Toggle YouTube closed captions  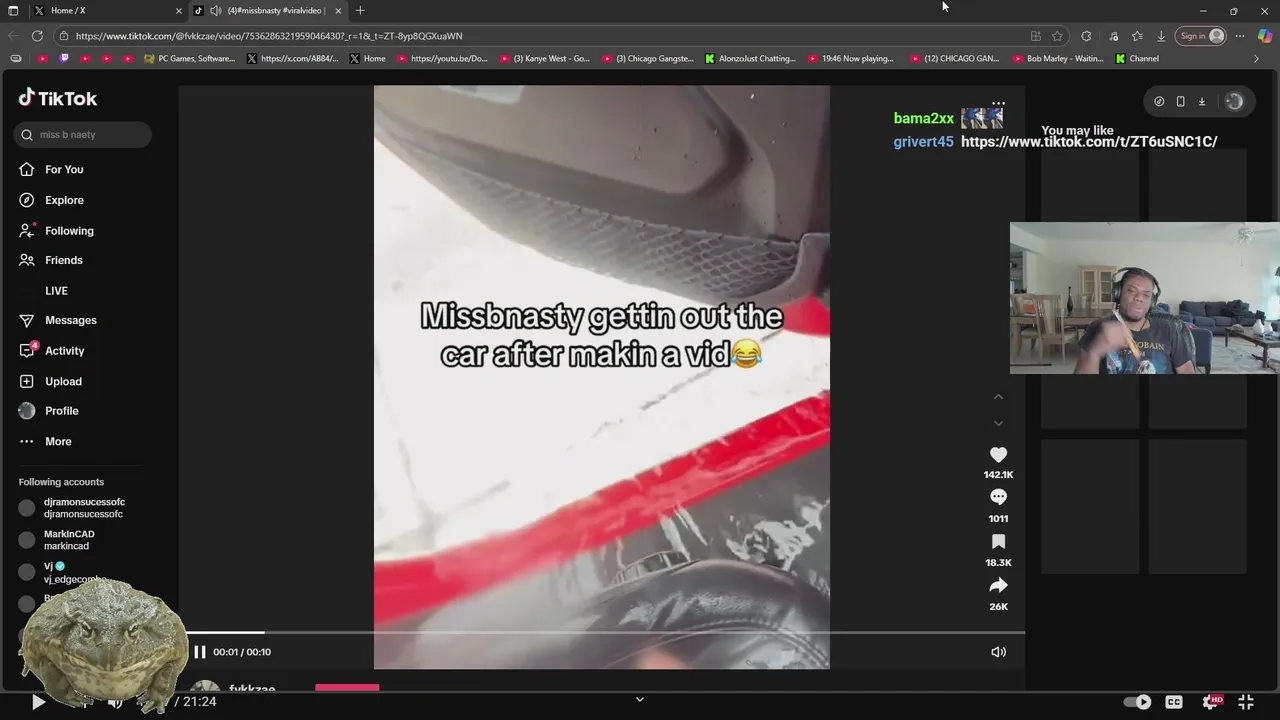click(1174, 702)
